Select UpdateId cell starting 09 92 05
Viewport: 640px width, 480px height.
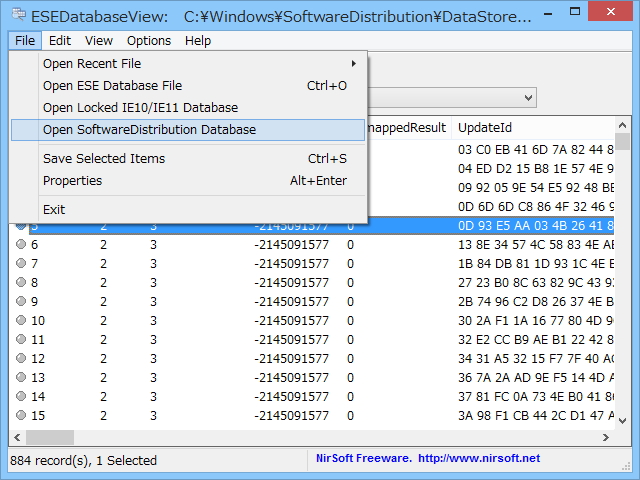(x=536, y=188)
